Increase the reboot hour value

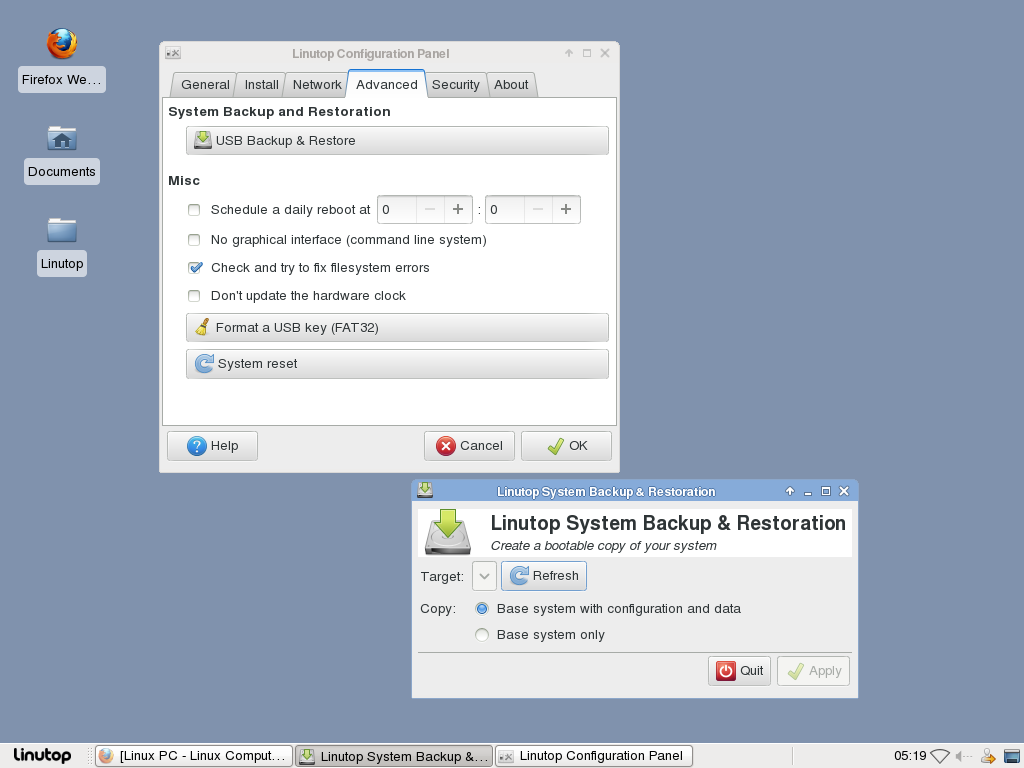(x=458, y=210)
